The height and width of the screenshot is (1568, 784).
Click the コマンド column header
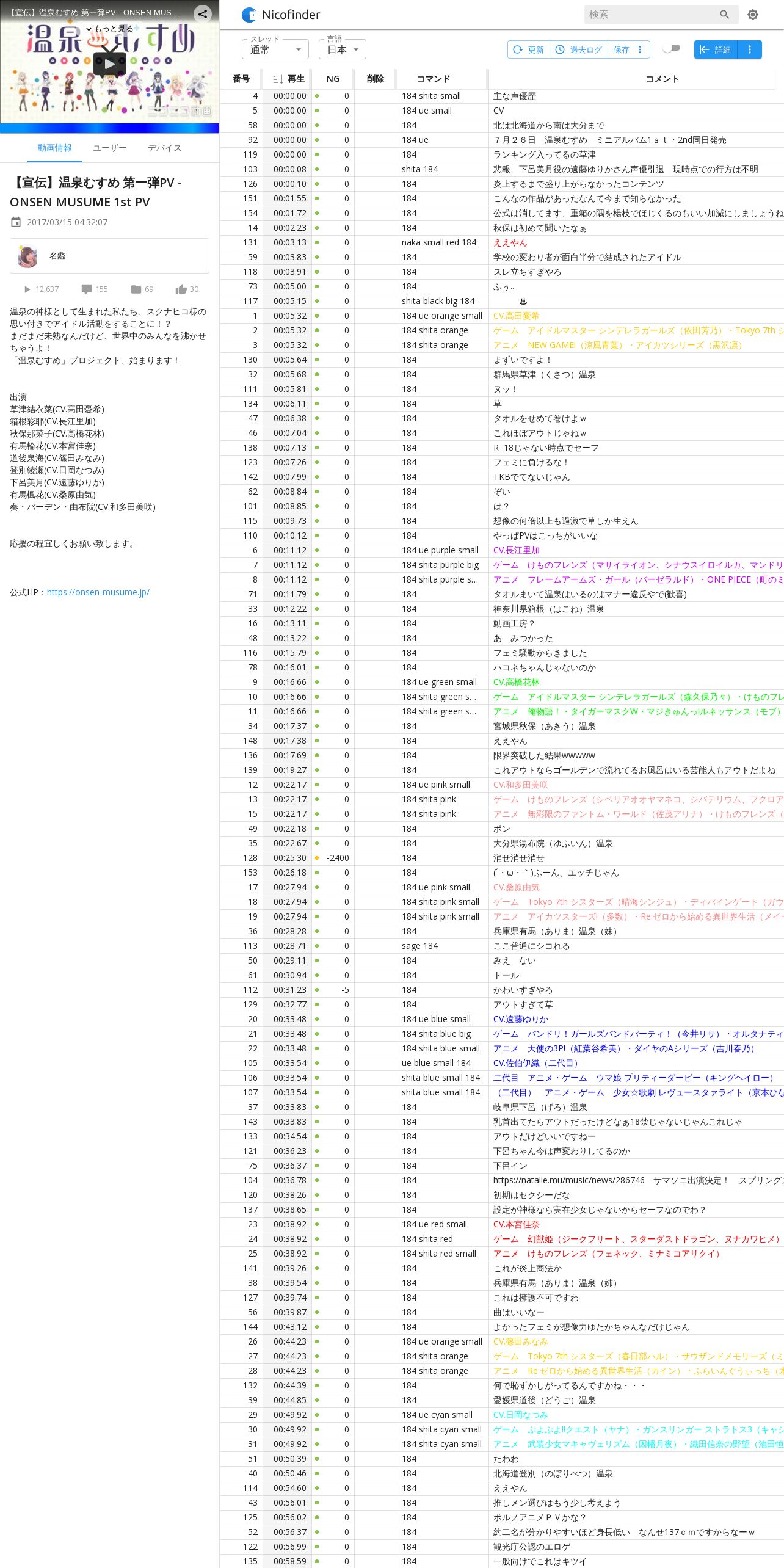point(434,79)
